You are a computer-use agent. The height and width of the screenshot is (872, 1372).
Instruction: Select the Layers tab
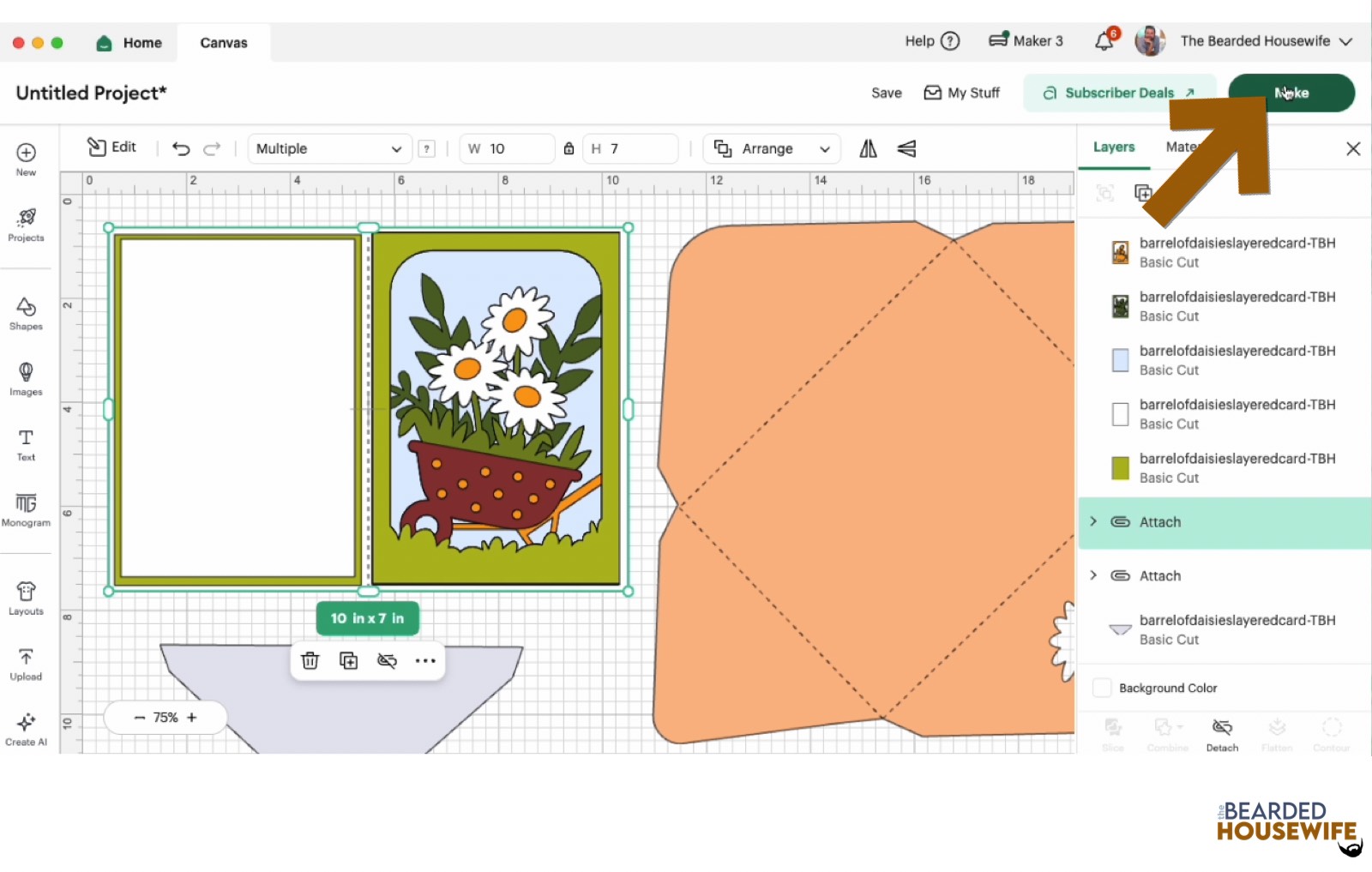[1114, 147]
